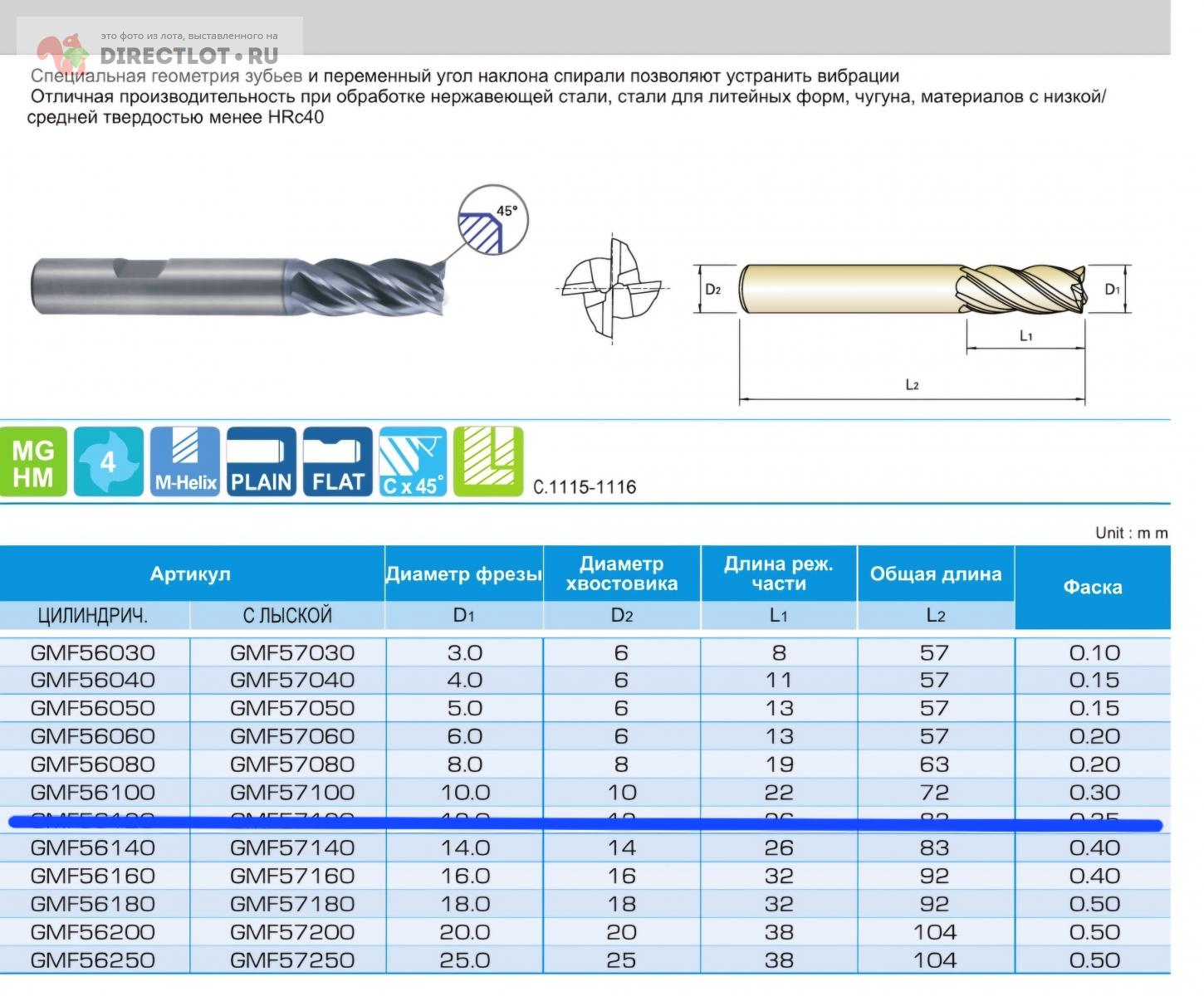
Task: Click article GMF56100
Action: (93, 792)
